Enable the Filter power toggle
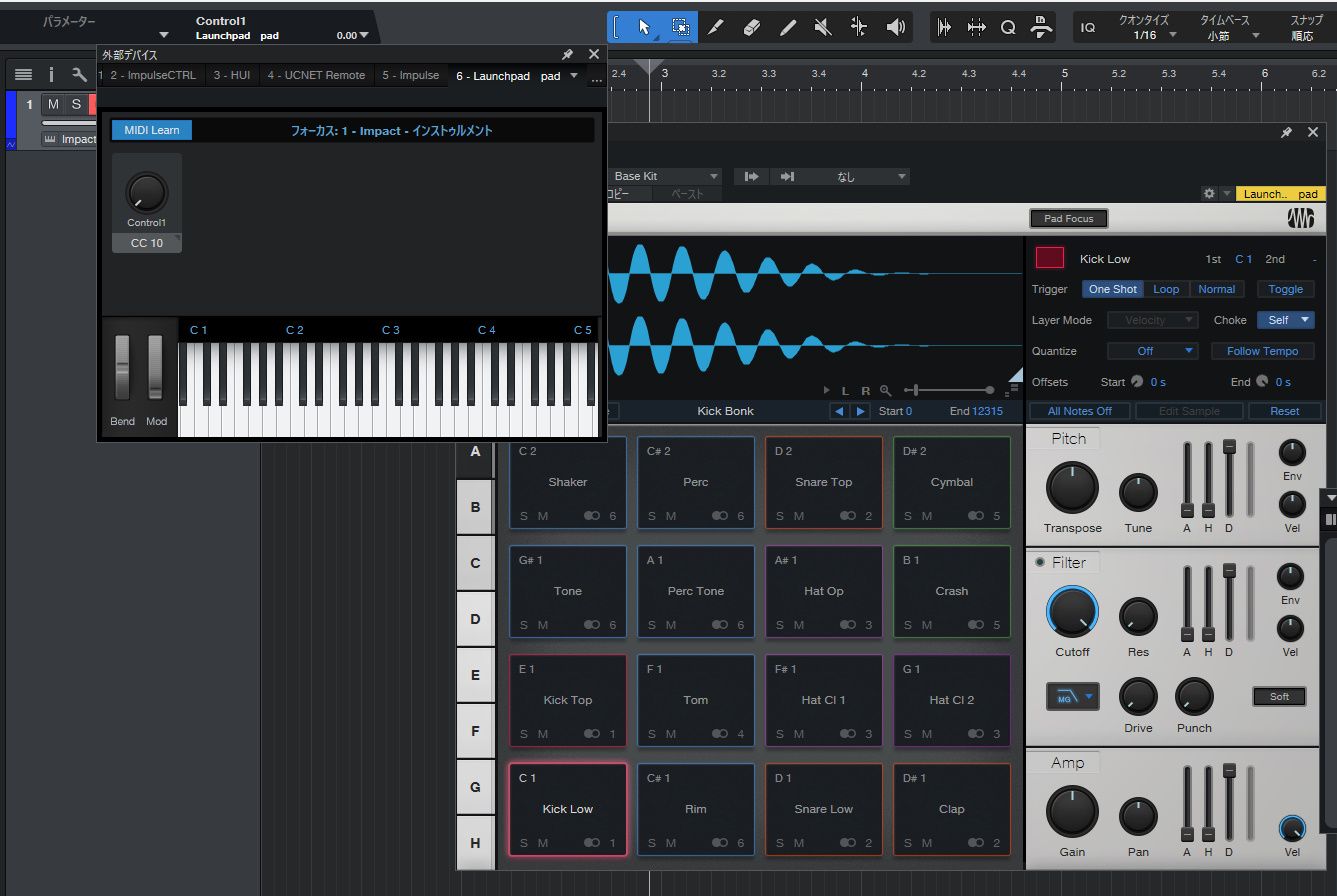This screenshot has height=896, width=1337. click(x=1040, y=563)
